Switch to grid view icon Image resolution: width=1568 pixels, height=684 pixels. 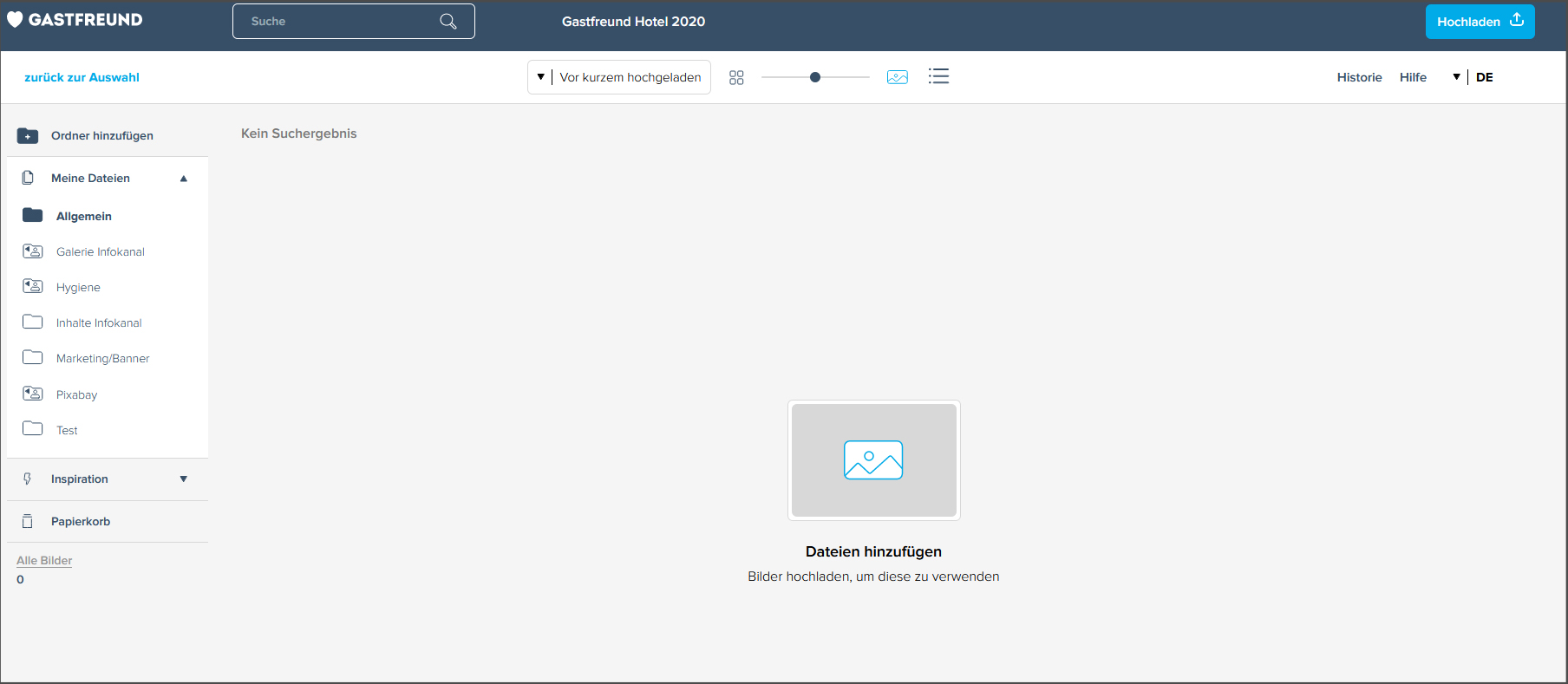(x=736, y=77)
